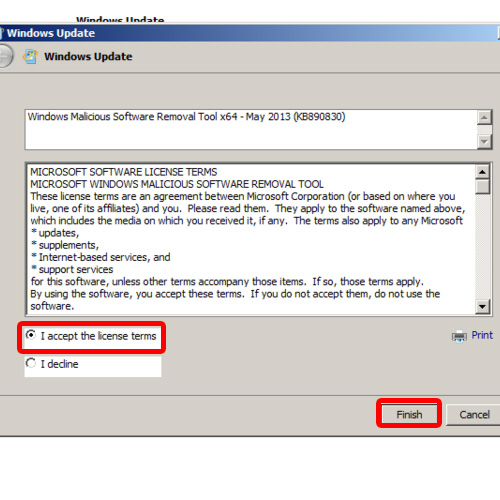Click the Windows Update title bar
Screen dimensions: 500x500
click(250, 33)
